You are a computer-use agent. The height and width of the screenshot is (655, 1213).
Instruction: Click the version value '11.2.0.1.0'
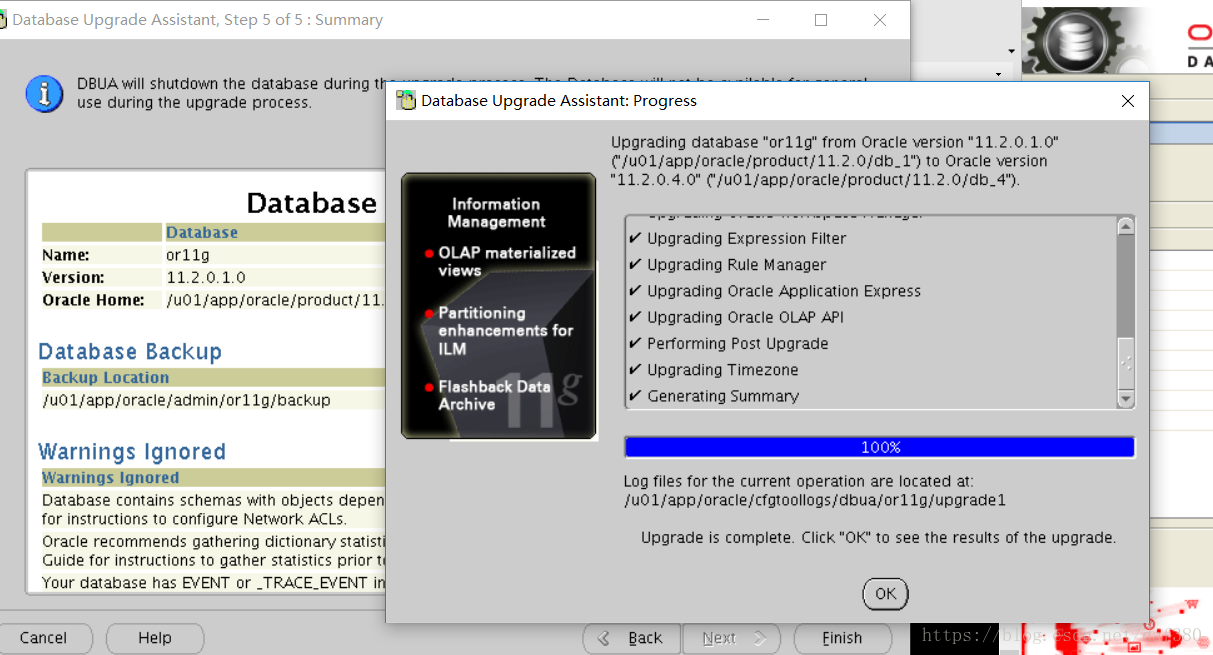pyautogui.click(x=206, y=278)
